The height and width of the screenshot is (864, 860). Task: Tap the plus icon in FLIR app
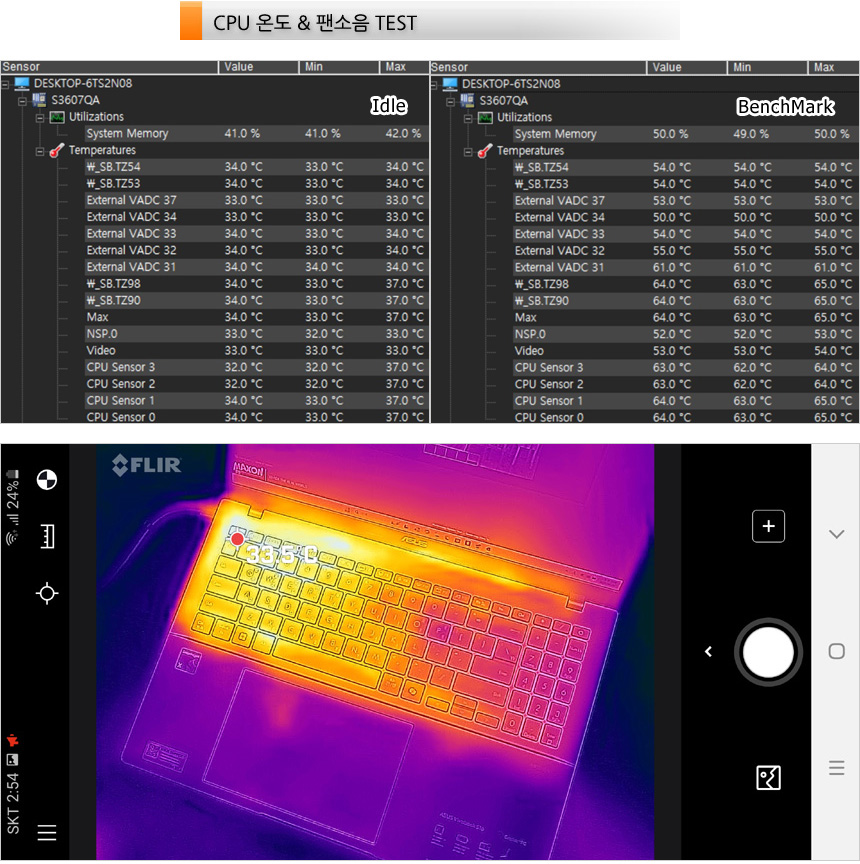click(768, 526)
